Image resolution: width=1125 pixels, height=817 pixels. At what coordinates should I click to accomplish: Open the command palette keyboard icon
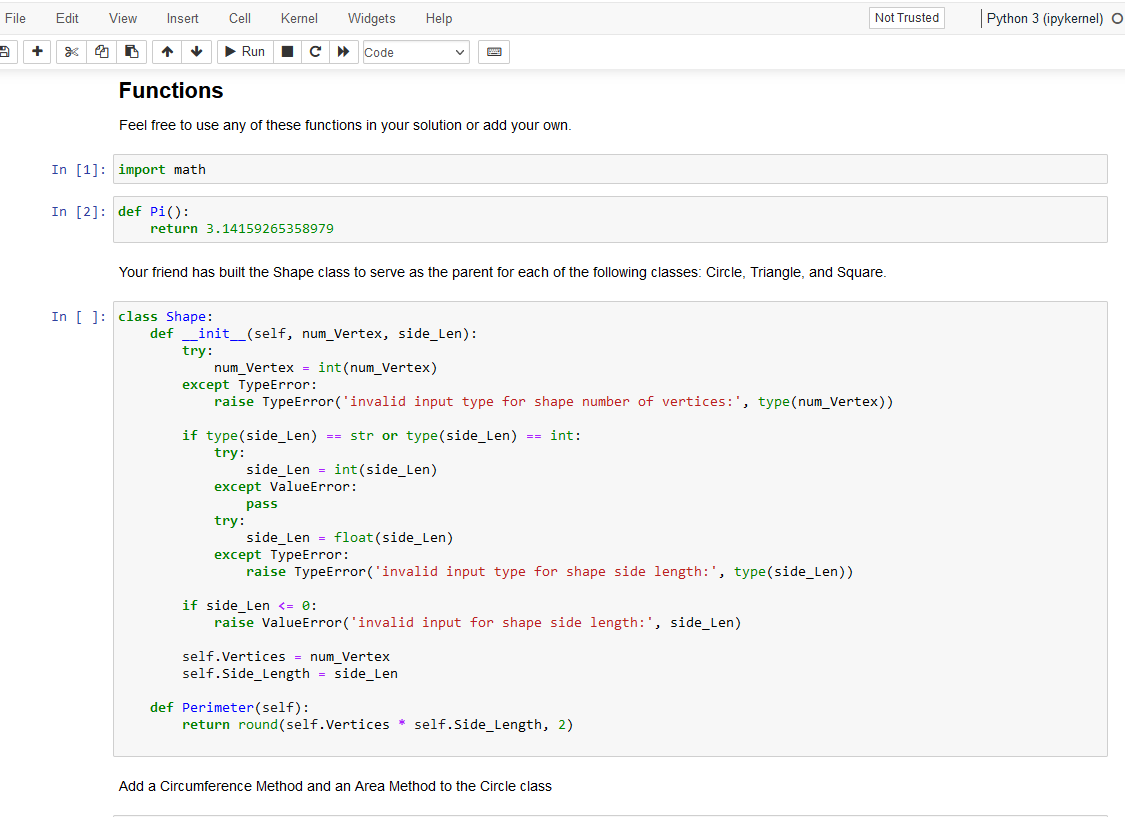point(494,52)
